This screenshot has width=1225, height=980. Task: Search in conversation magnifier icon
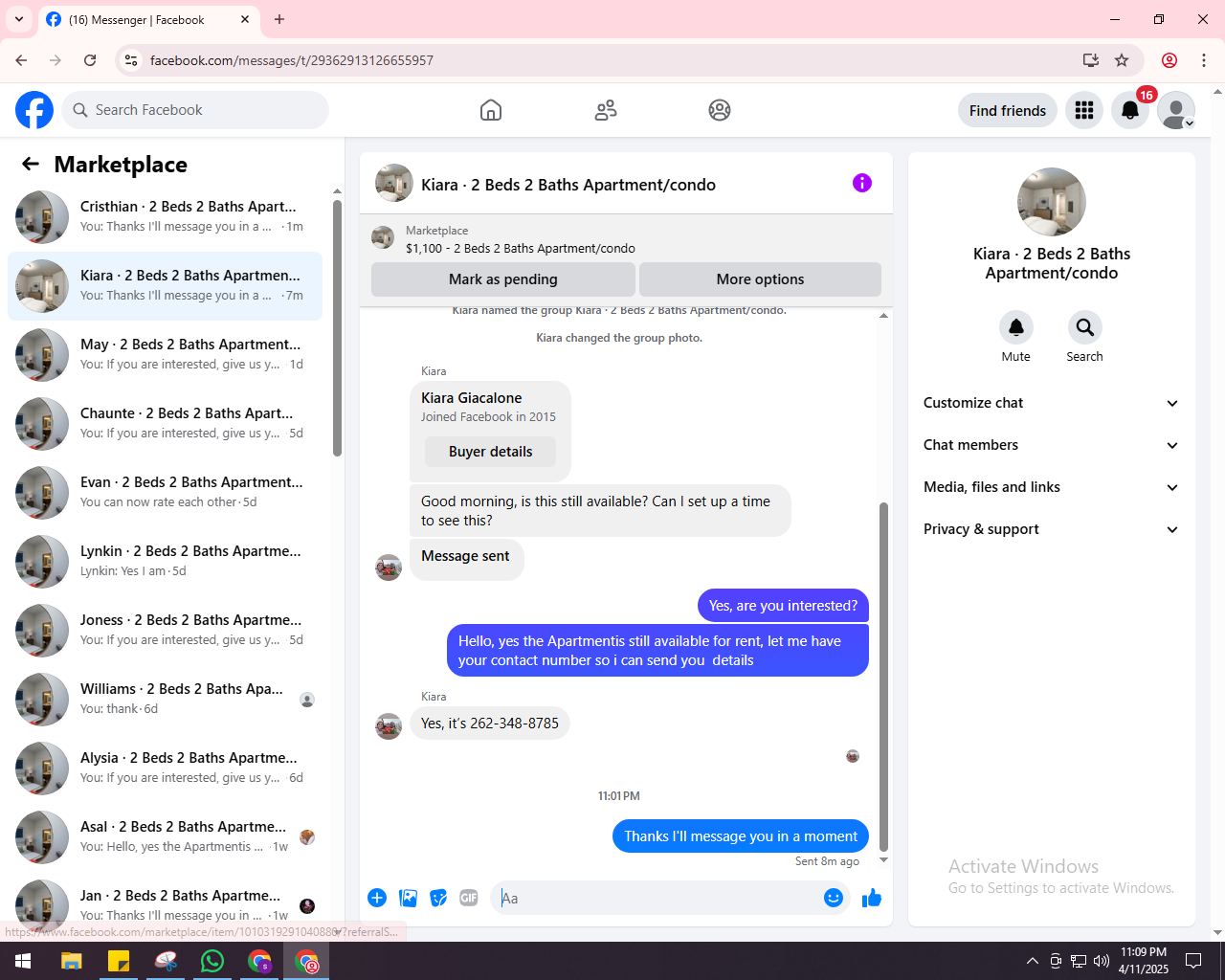click(1085, 327)
